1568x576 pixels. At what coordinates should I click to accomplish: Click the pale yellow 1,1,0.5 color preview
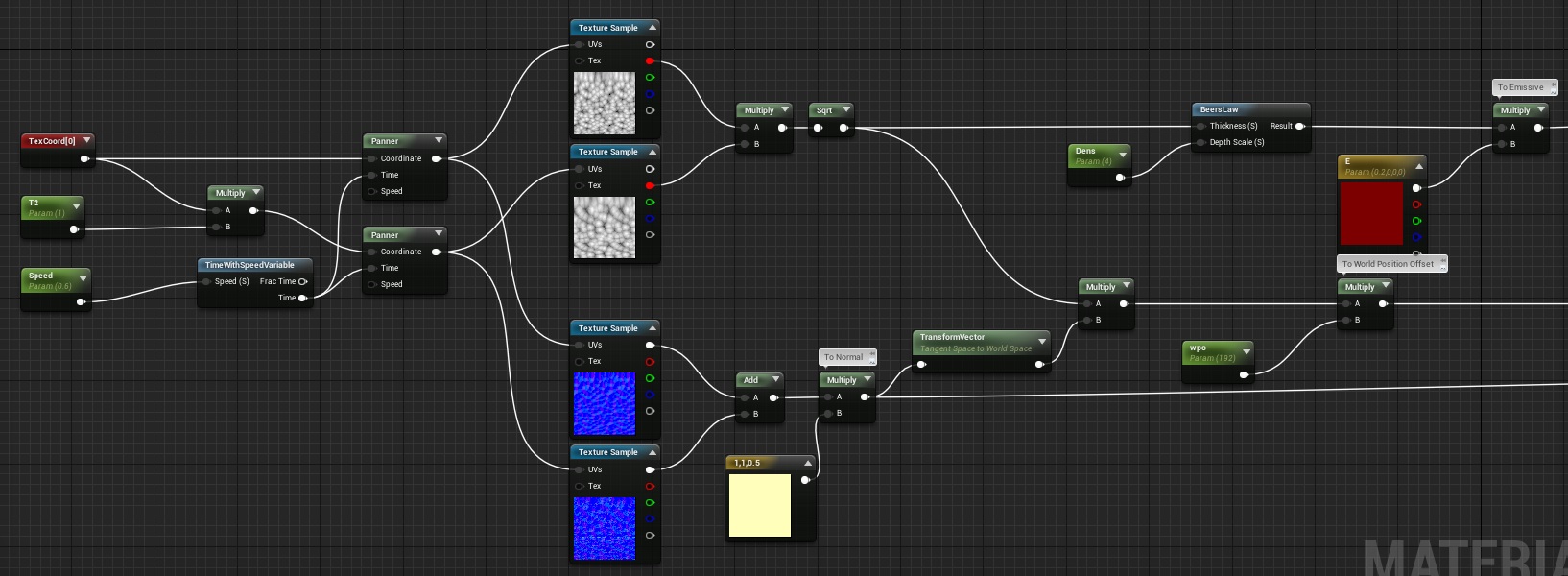(x=760, y=505)
